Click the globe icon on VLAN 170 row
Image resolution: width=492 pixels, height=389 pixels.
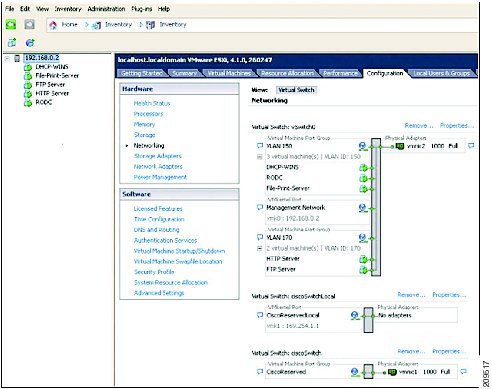[362, 238]
